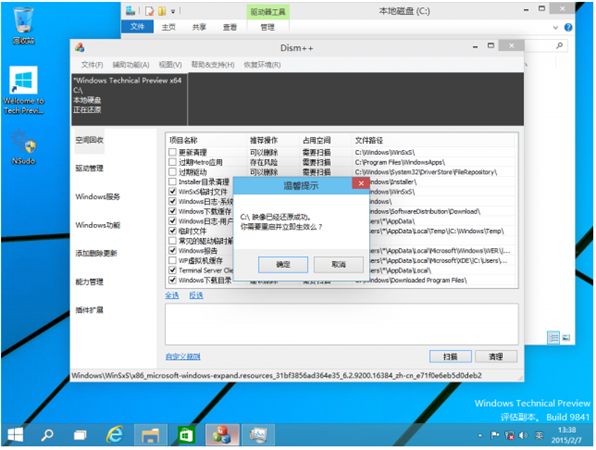This screenshot has width=596, height=450.
Task: Select 驱动管理 in sidebar
Action: (x=89, y=168)
